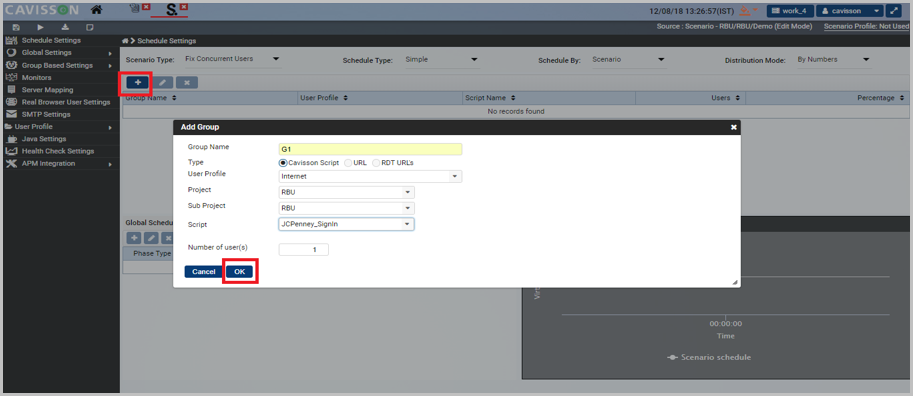Click the Health Check chart icon

point(10,151)
